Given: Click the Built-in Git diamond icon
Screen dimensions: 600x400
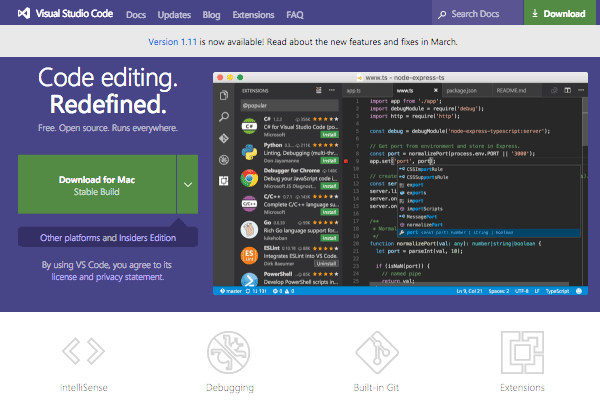Looking at the screenshot, I should (377, 352).
